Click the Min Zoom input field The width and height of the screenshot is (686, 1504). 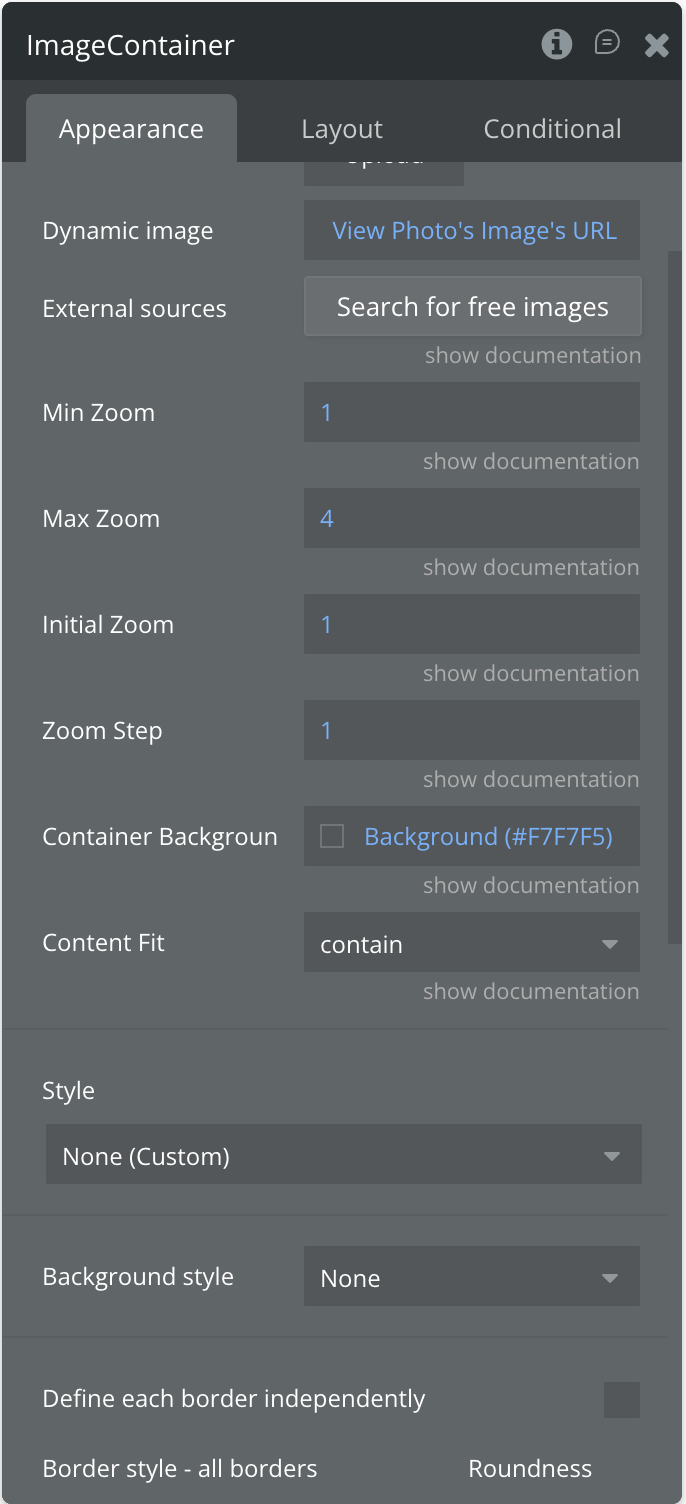click(472, 413)
